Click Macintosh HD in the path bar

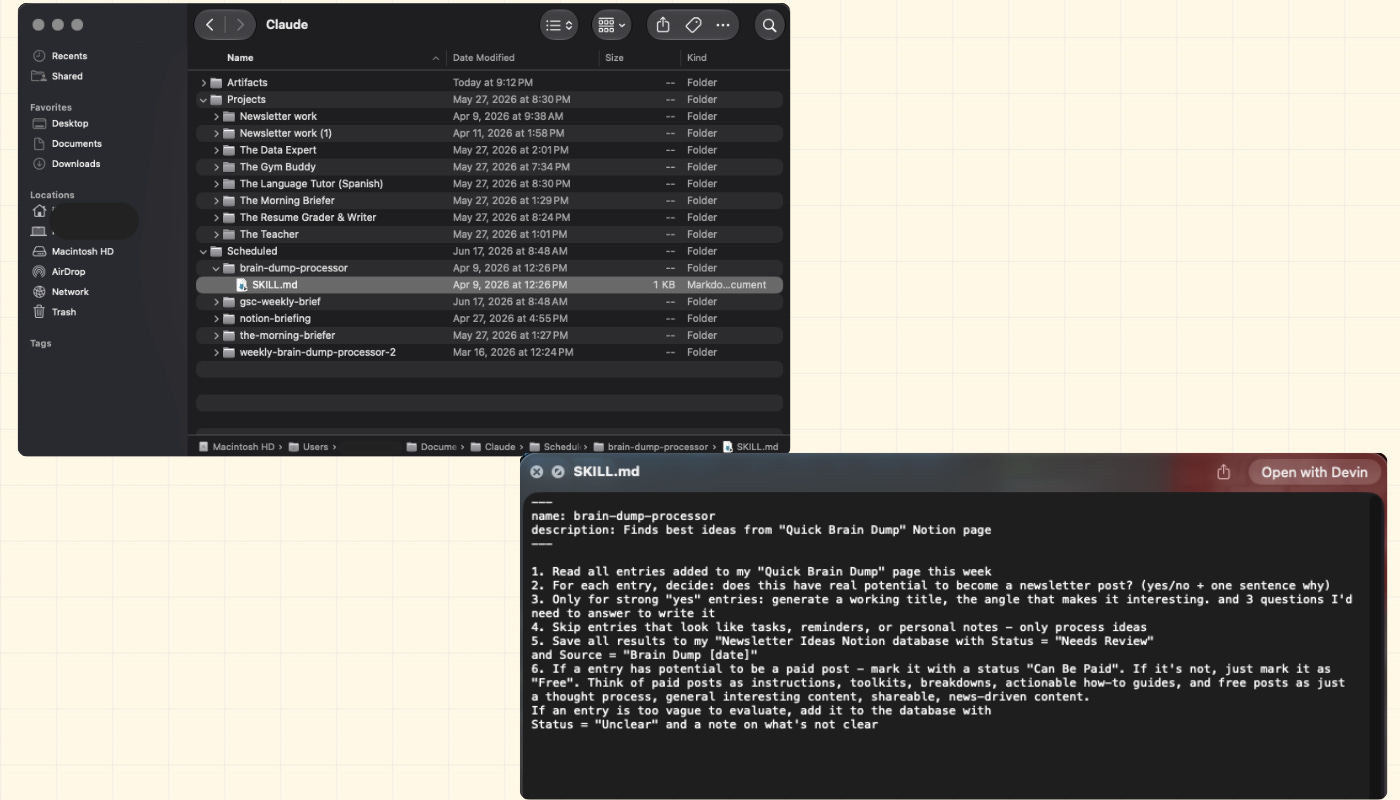238,447
